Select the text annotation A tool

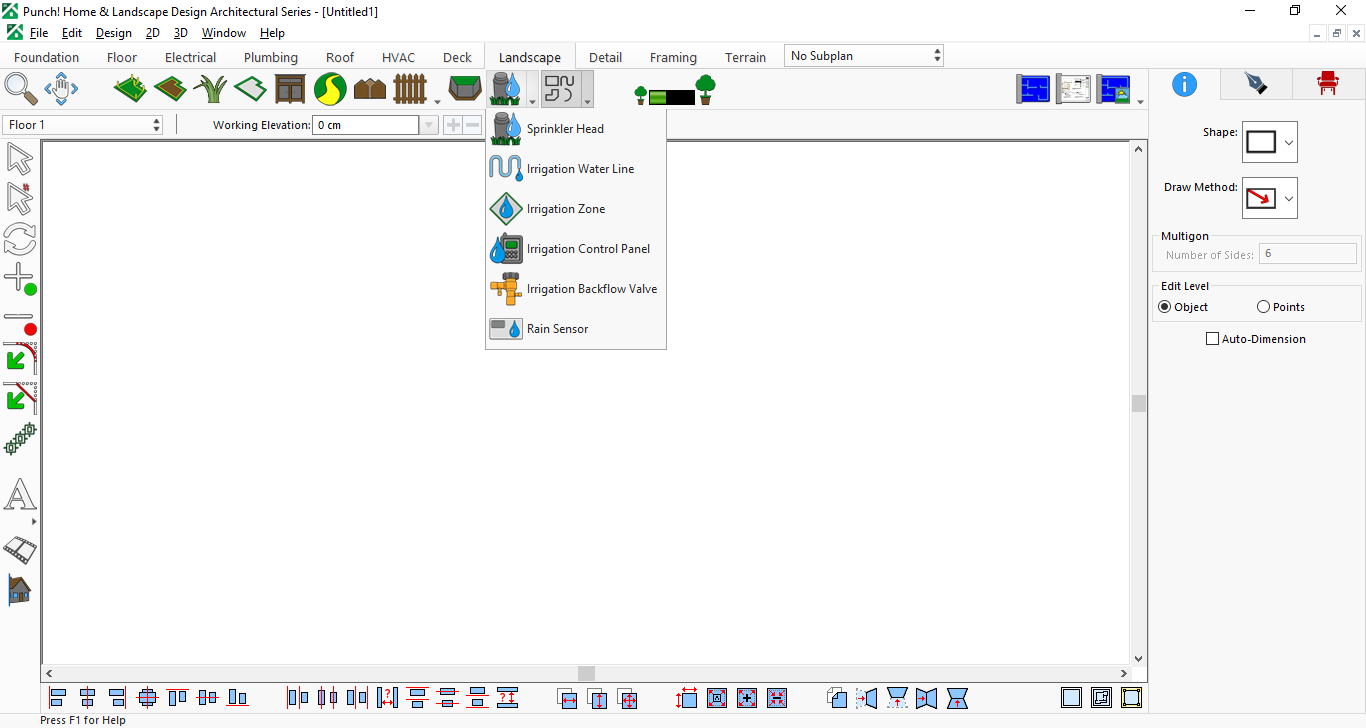pyautogui.click(x=20, y=495)
